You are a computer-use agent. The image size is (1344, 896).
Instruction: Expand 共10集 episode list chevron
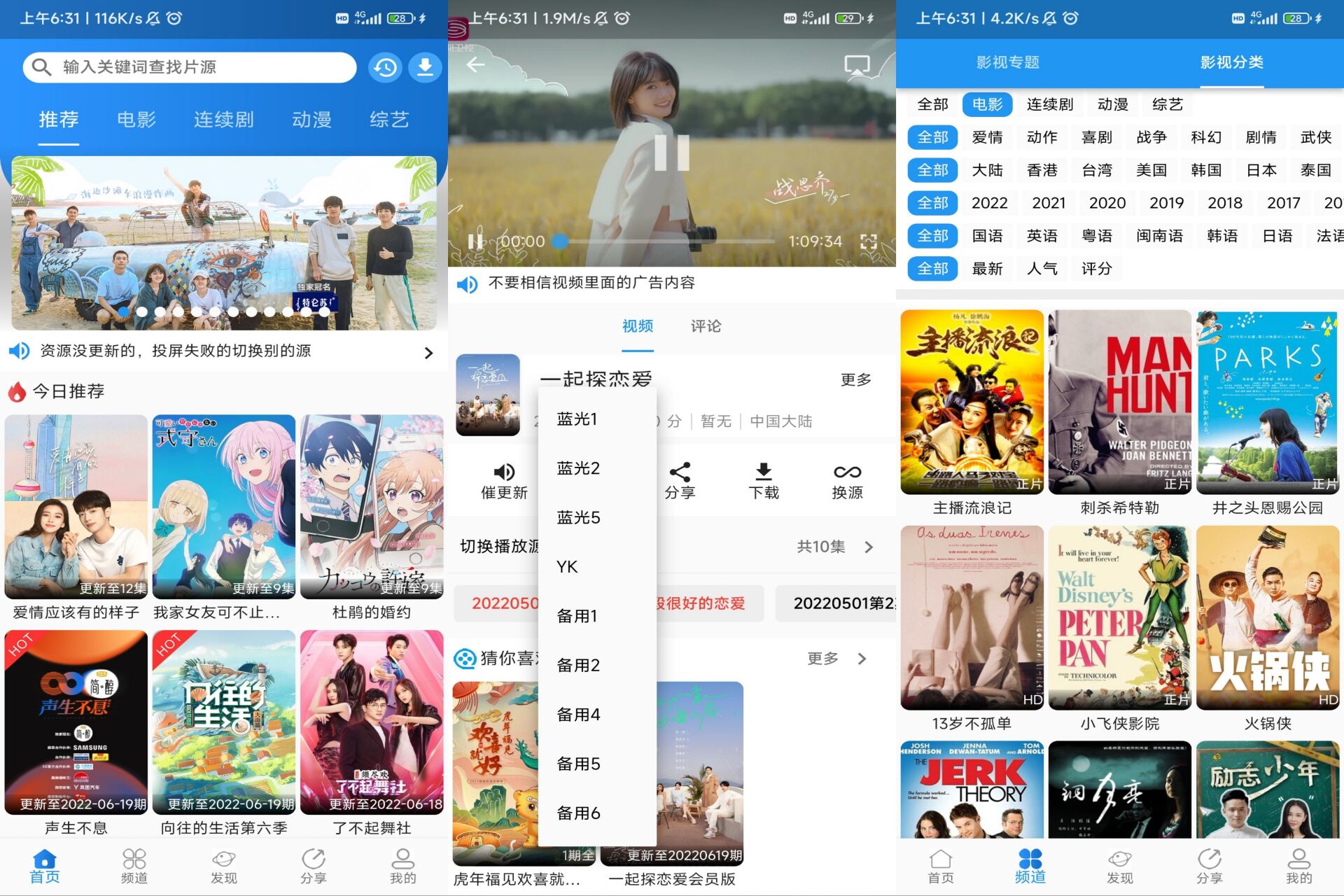point(868,547)
